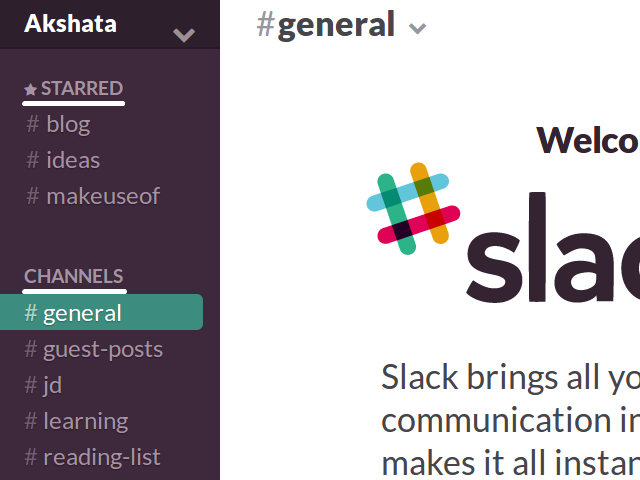Click the general channel title in header

click(336, 24)
